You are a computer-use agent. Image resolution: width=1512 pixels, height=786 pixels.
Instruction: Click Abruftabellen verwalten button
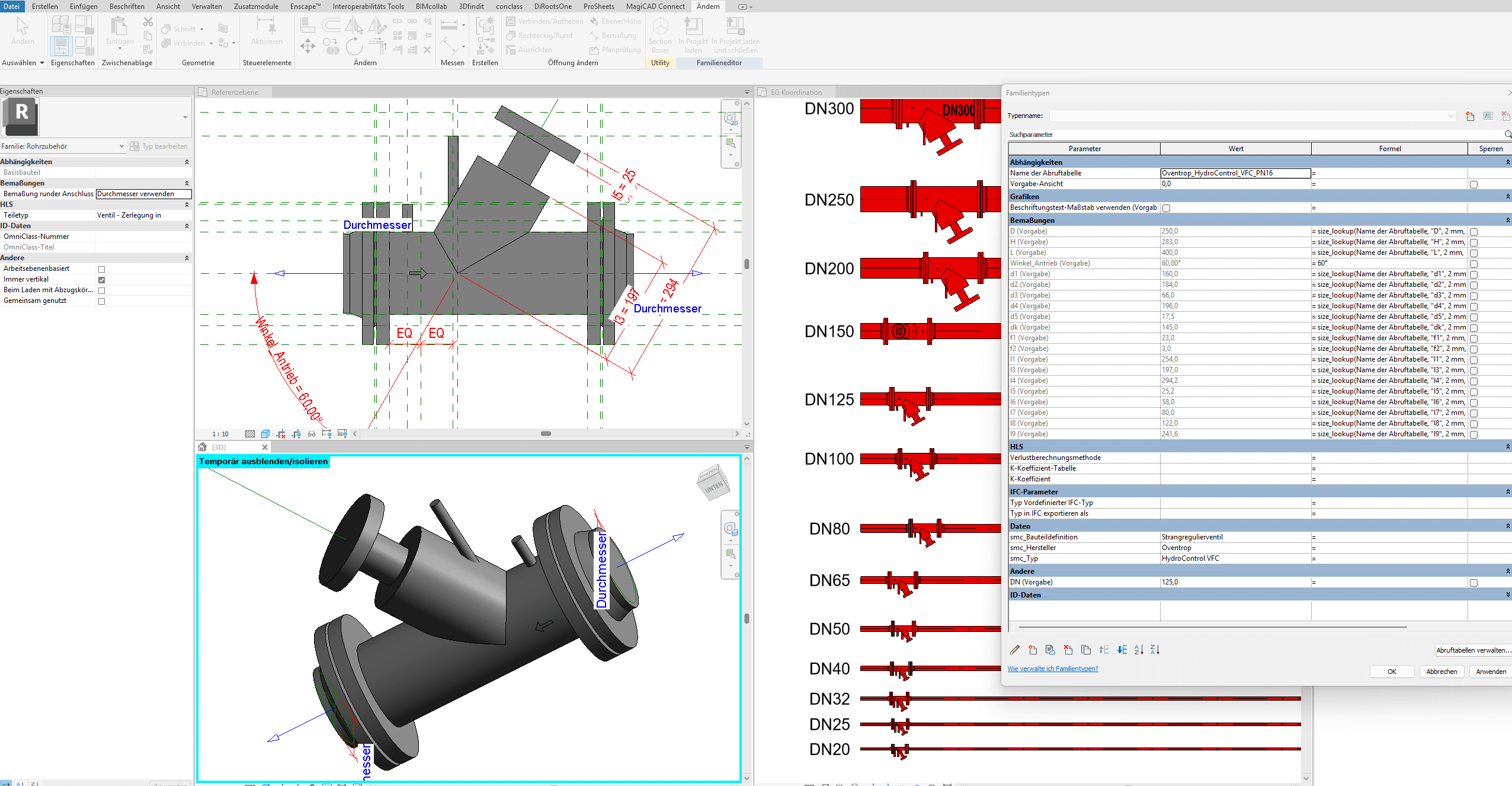tap(1473, 650)
